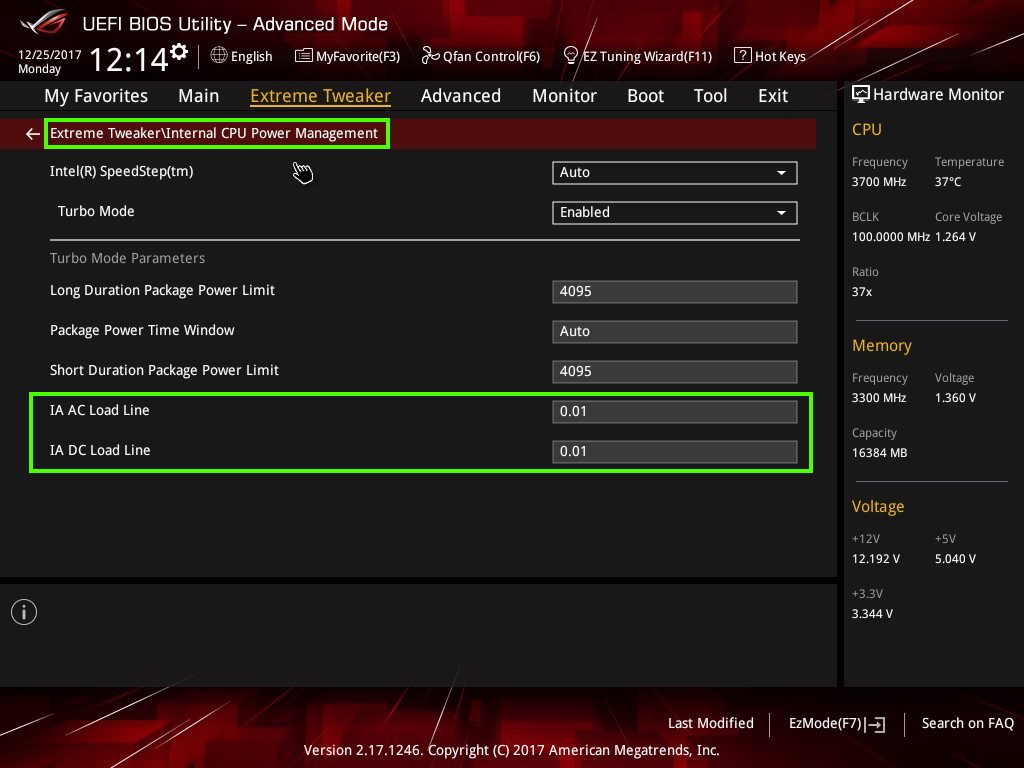Click the globe language icon
Image resolution: width=1024 pixels, height=768 pixels.
pyautogui.click(x=219, y=56)
